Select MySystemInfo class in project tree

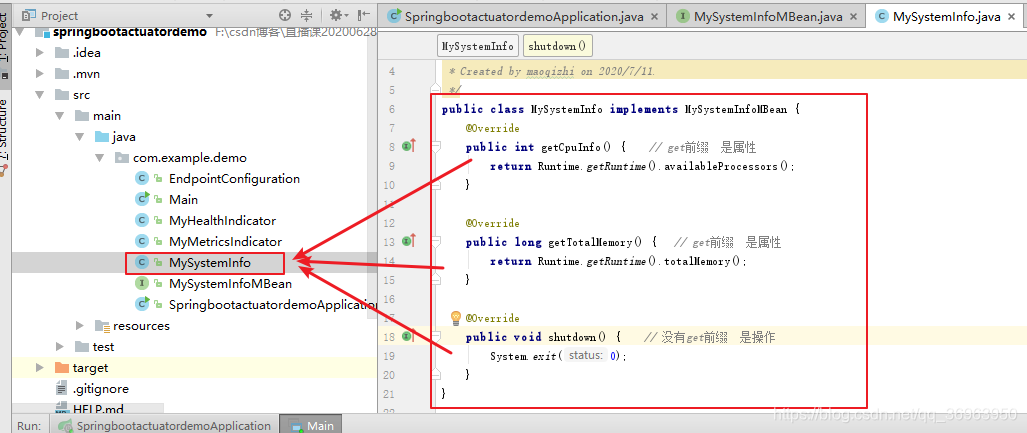[210, 263]
